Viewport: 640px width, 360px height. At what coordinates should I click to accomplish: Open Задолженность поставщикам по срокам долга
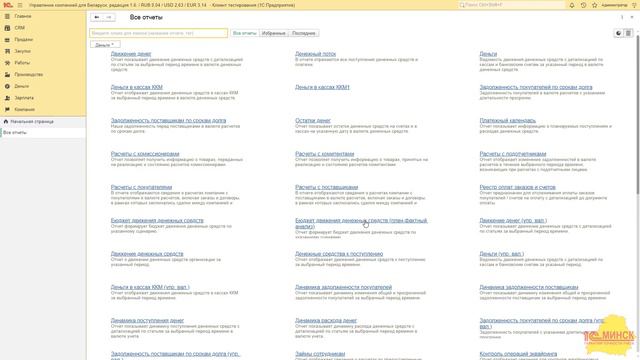(x=168, y=121)
